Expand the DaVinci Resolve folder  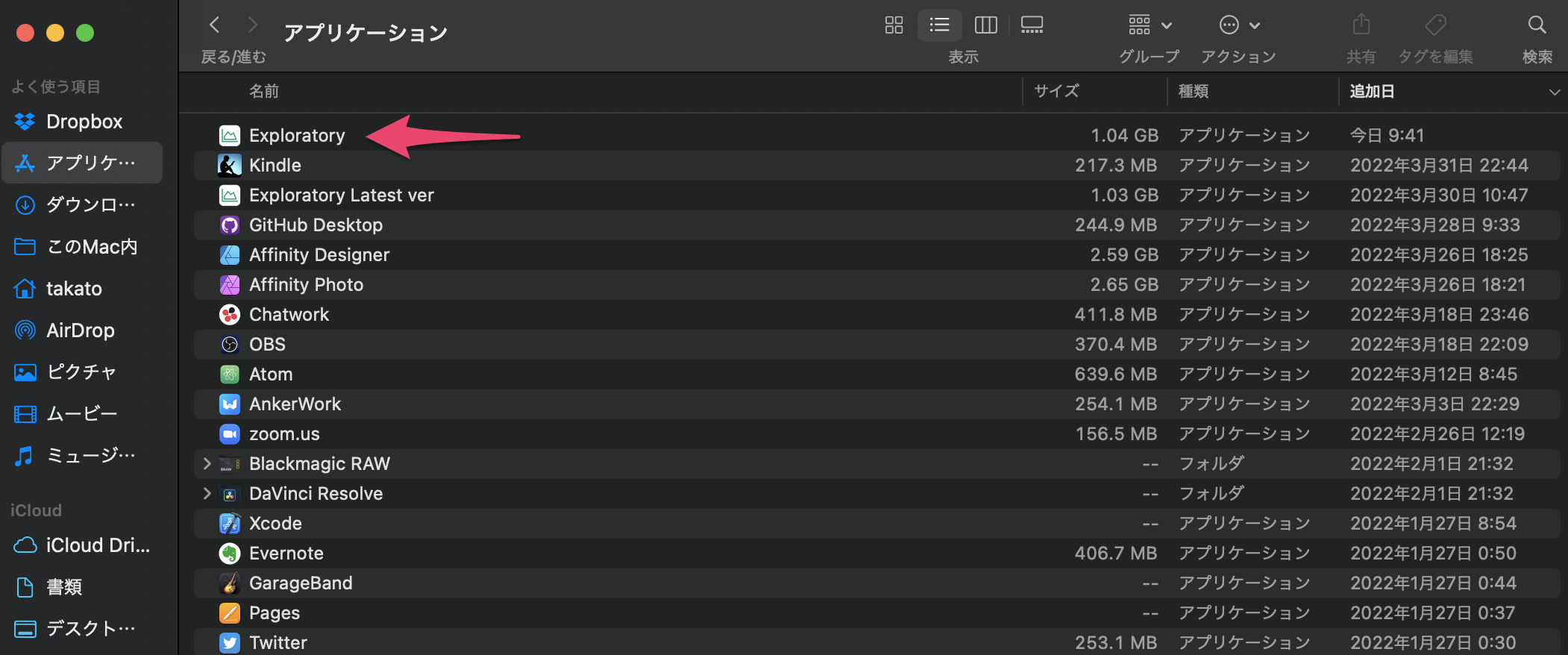[207, 493]
